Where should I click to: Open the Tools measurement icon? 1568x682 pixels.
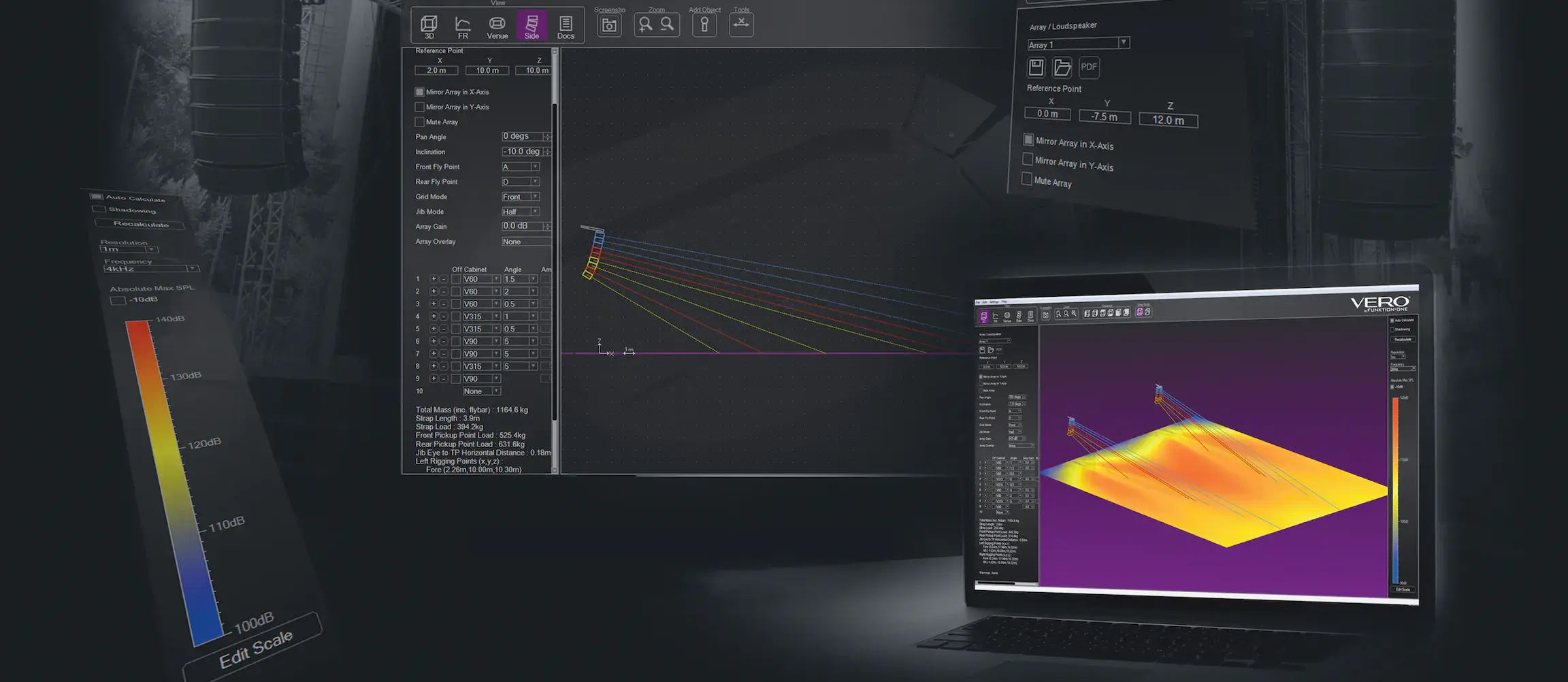[741, 25]
